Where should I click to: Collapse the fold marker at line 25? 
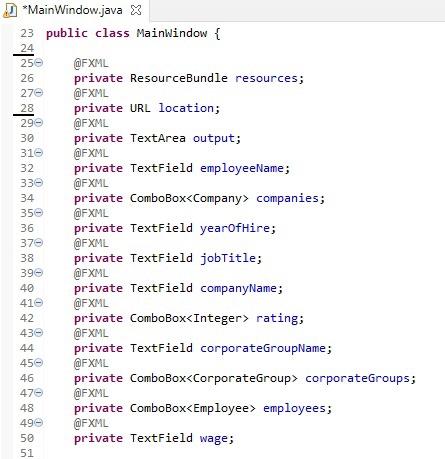click(x=39, y=63)
